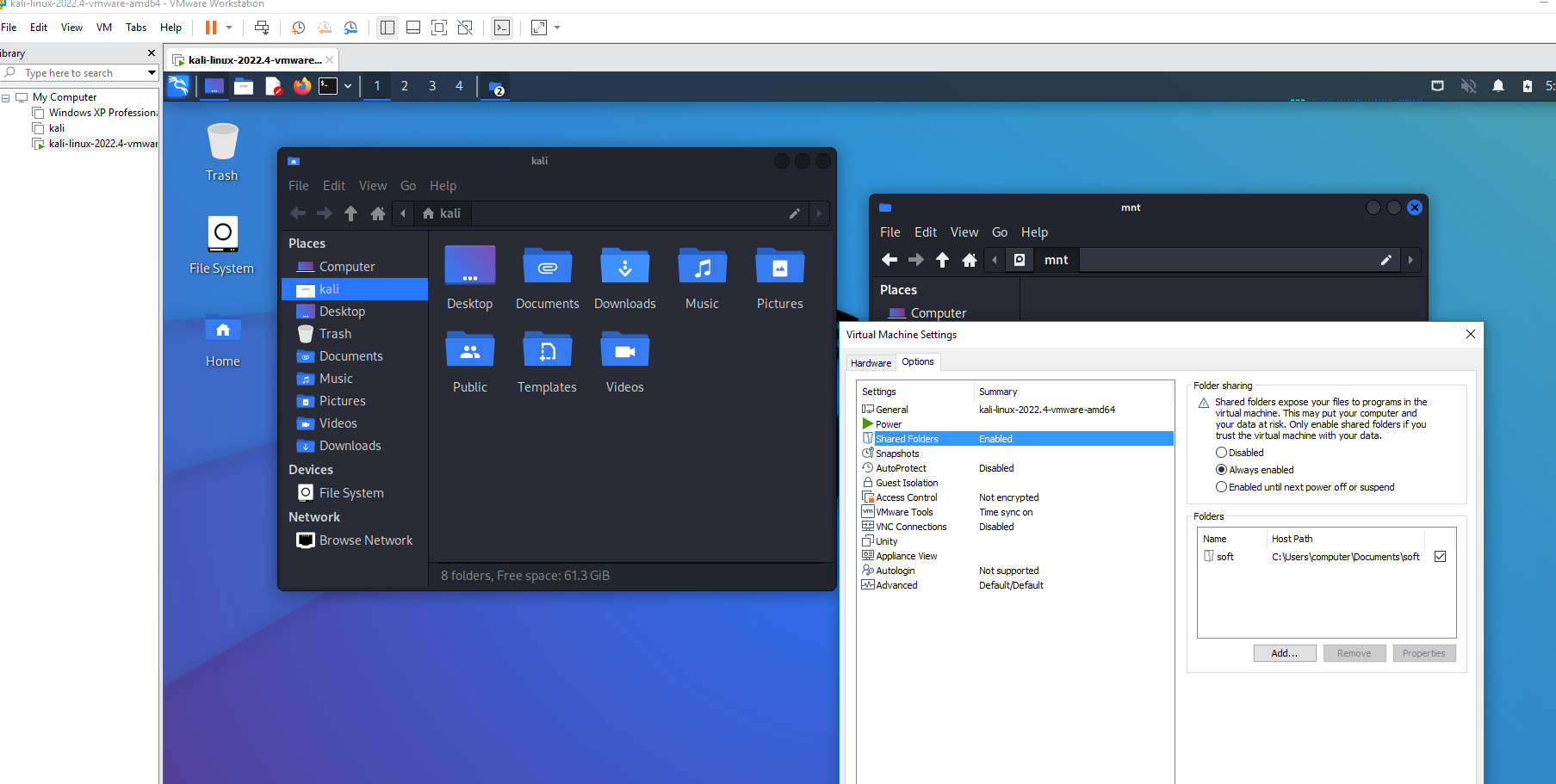Take a snapshot of this virtual machine

coord(298,28)
